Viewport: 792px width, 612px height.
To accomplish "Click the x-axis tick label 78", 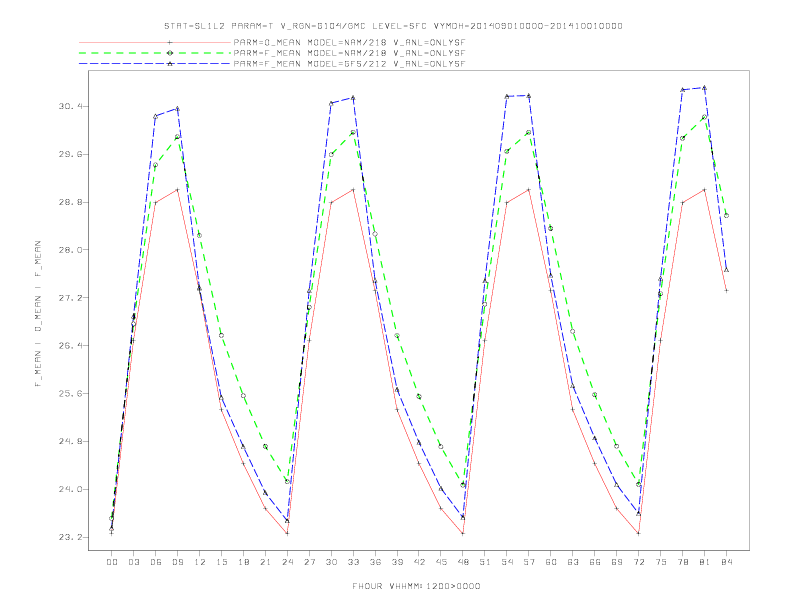I will (x=683, y=562).
